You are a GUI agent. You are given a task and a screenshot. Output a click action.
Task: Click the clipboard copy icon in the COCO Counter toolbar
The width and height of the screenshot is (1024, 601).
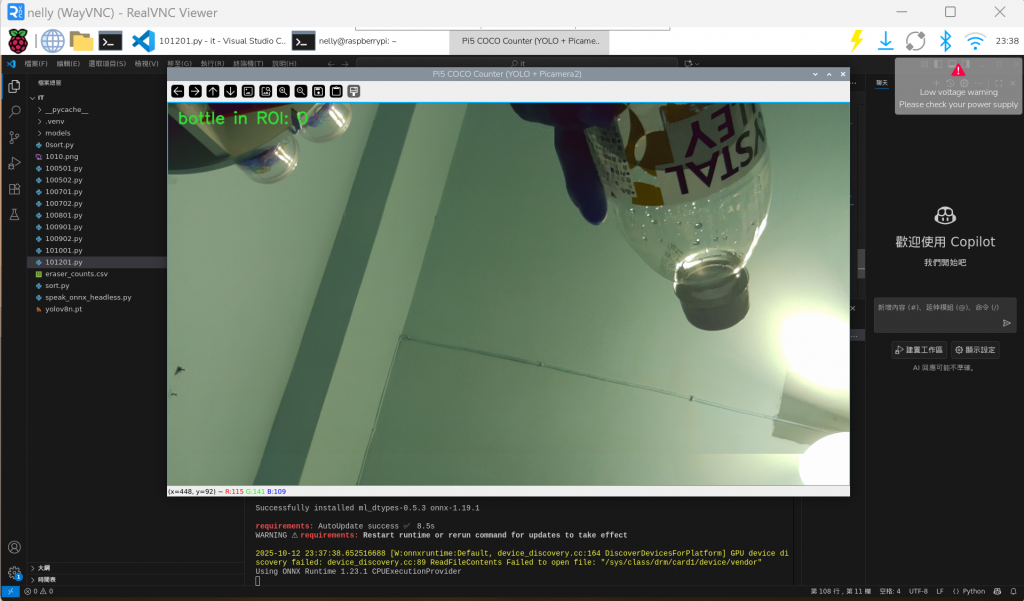coord(336,91)
